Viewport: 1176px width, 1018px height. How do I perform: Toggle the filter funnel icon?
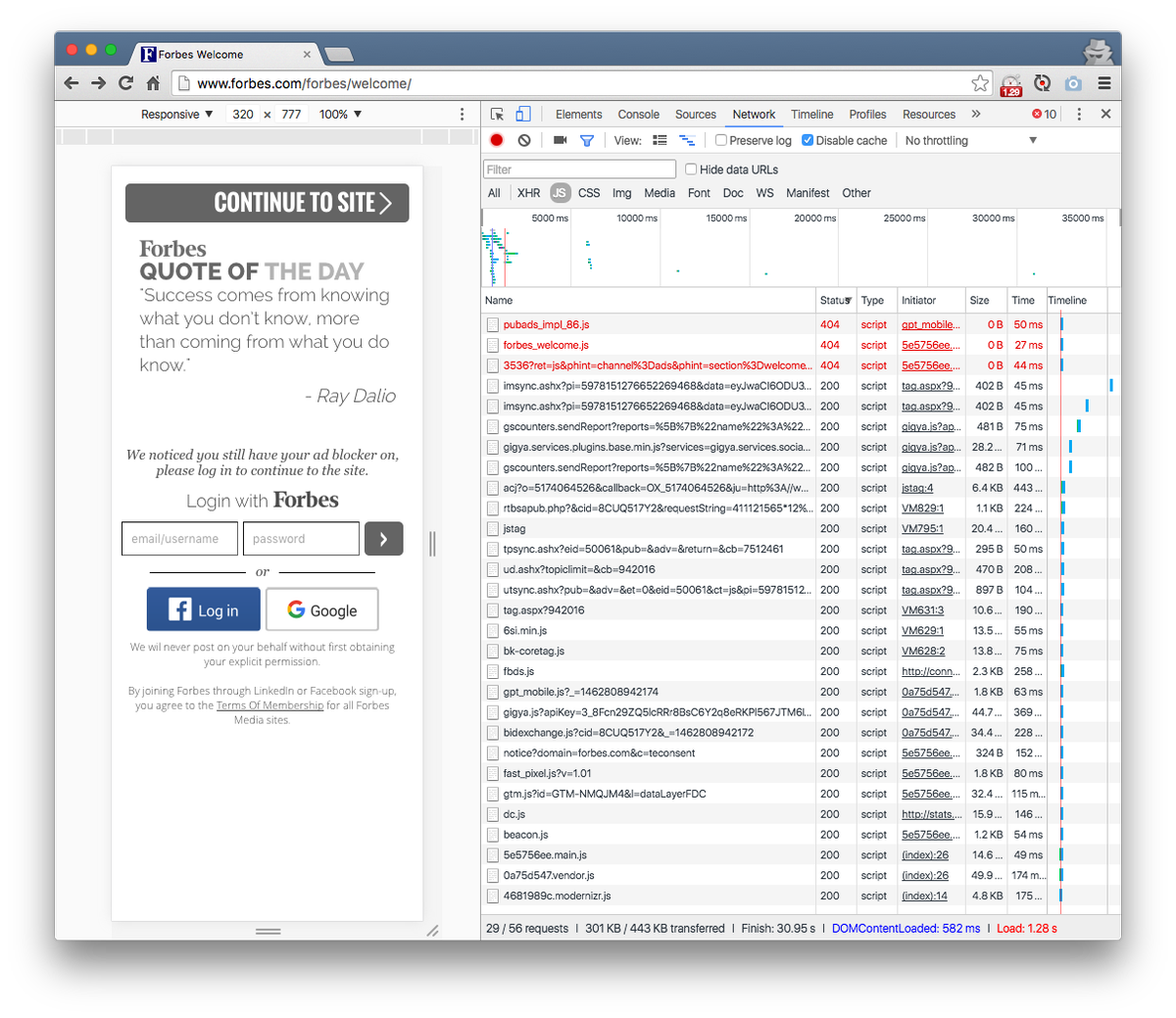587,140
